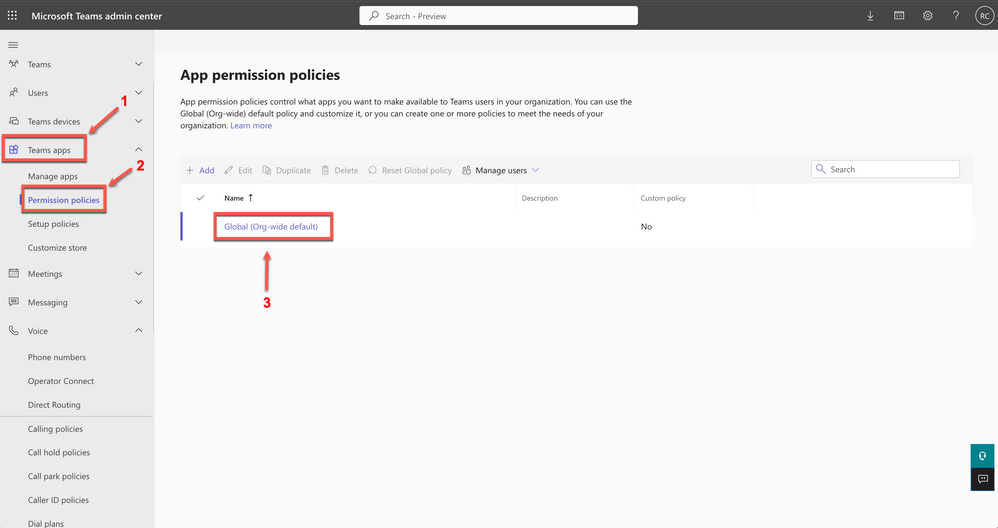This screenshot has height=528, width=998.
Task: Click the Edit toolbar button
Action: coord(238,170)
